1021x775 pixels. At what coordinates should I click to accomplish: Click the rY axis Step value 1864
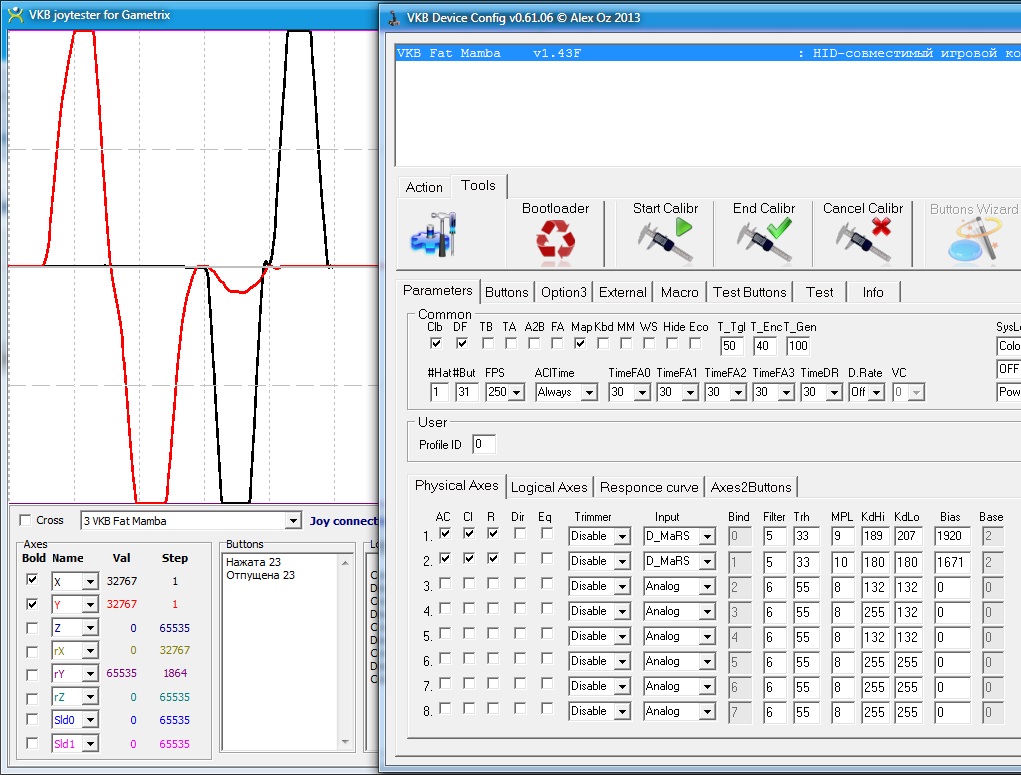point(175,673)
